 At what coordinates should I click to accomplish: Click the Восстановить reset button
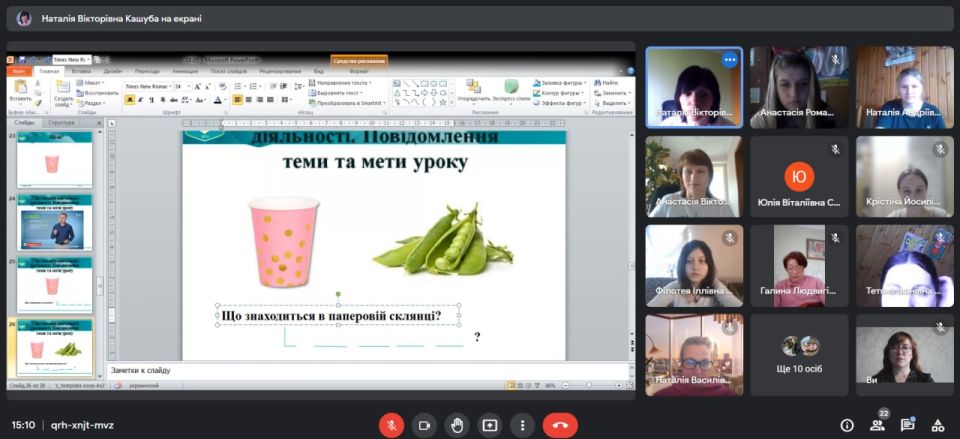click(x=97, y=93)
